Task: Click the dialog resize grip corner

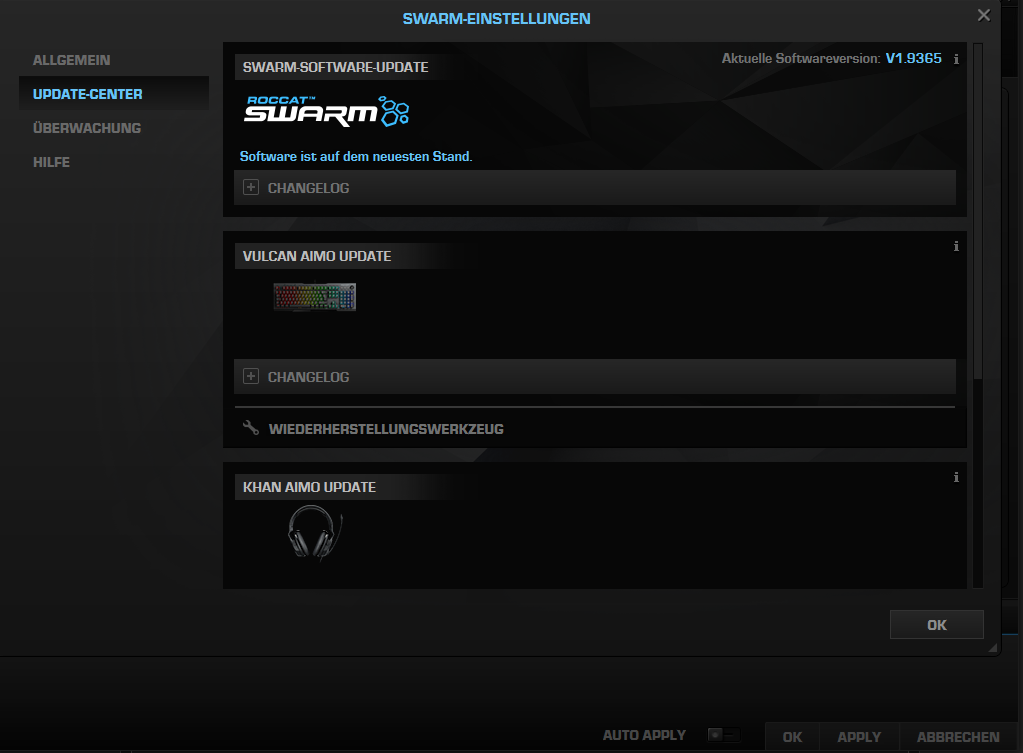Action: click(x=992, y=647)
